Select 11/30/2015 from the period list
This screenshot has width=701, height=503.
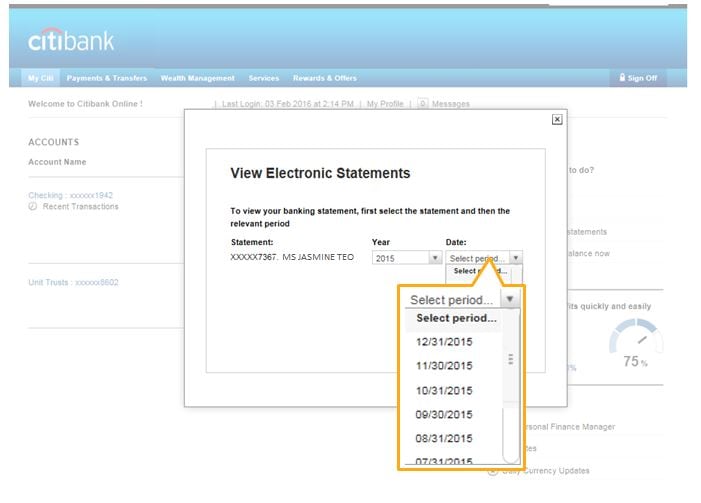(444, 366)
